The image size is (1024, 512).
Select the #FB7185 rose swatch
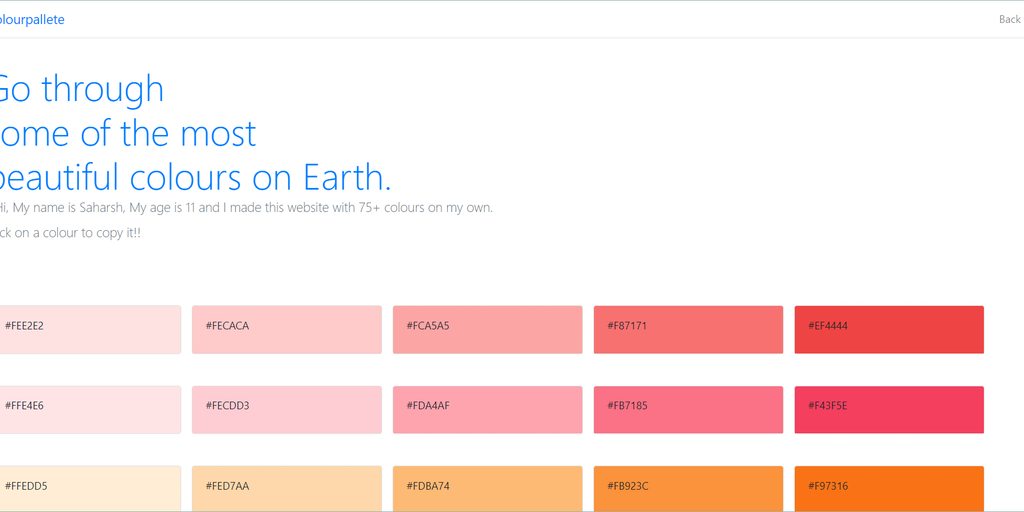pyautogui.click(x=688, y=410)
